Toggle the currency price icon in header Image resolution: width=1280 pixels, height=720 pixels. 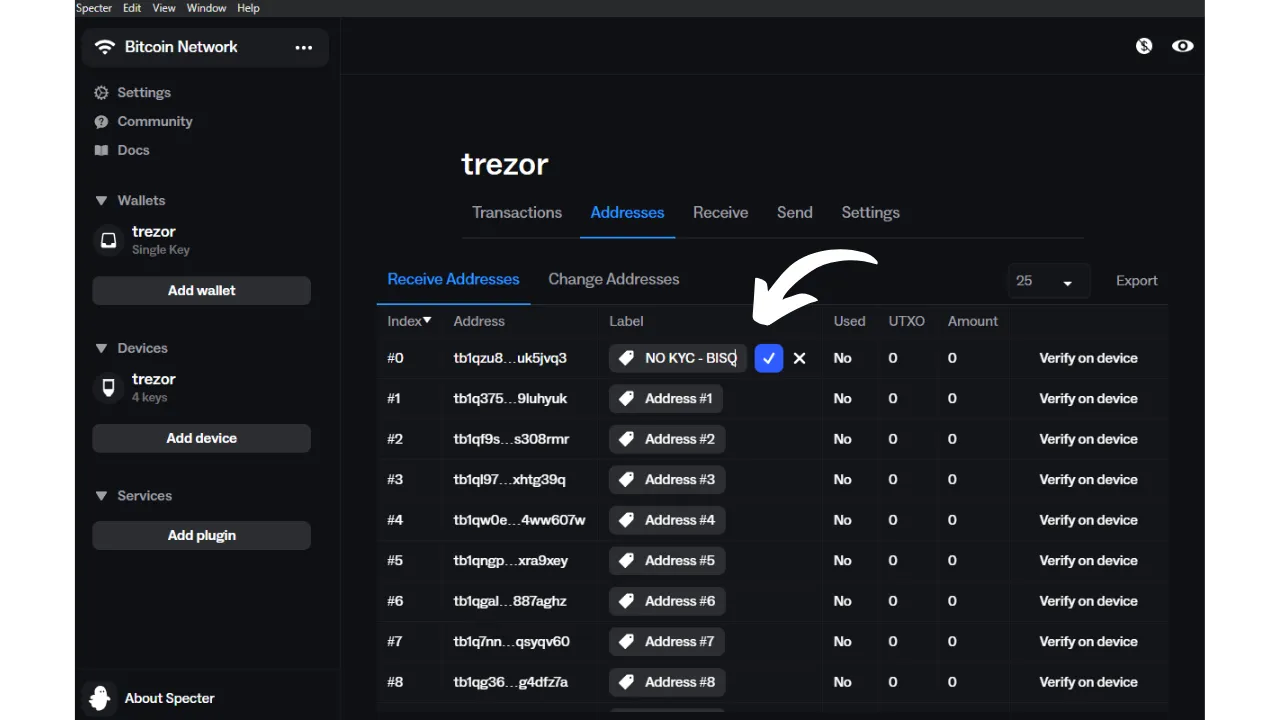pos(1144,46)
